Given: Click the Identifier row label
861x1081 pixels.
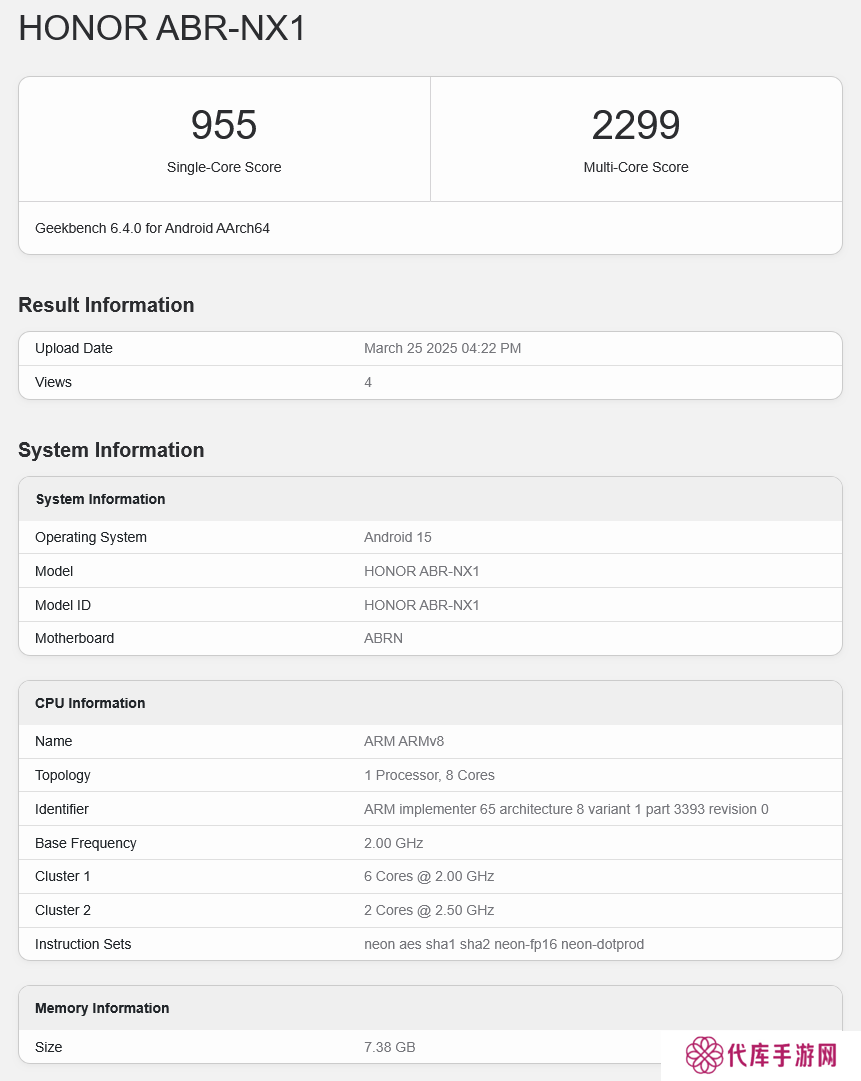Looking at the screenshot, I should pyautogui.click(x=62, y=809).
